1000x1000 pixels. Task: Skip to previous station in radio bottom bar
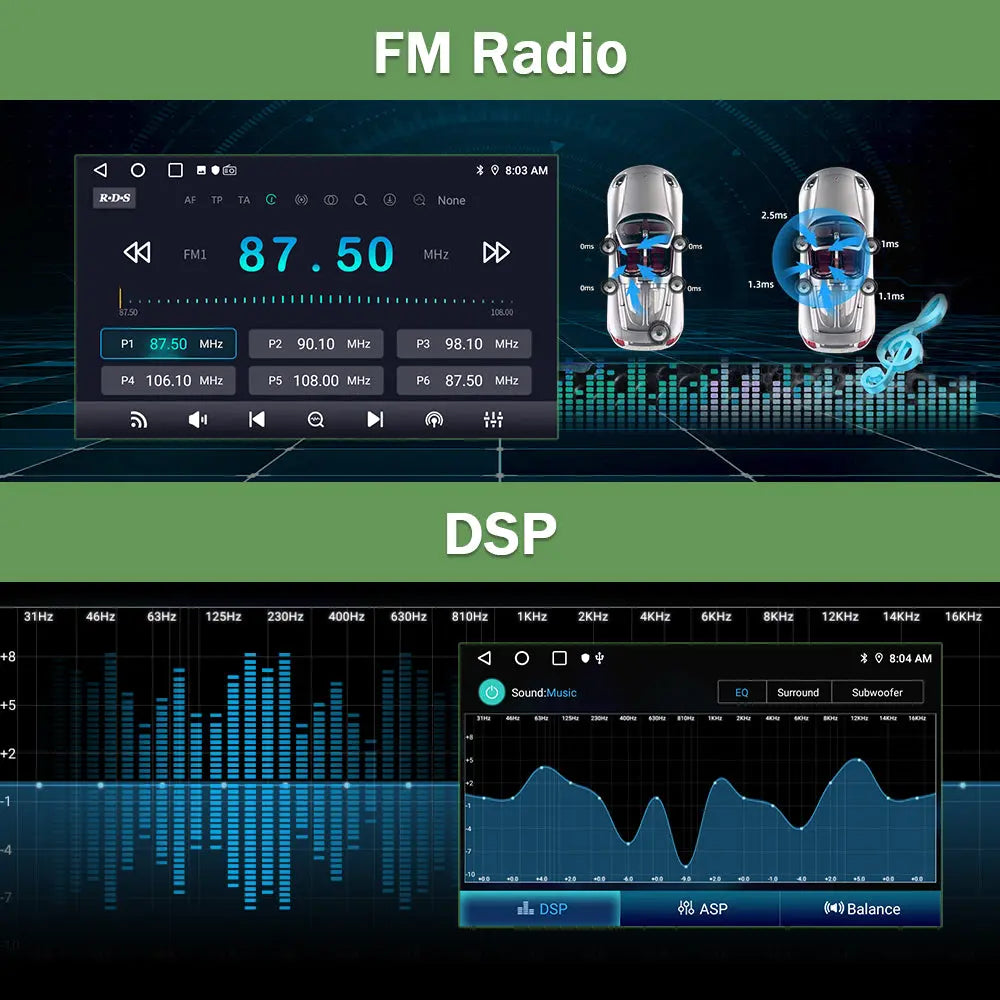(257, 420)
